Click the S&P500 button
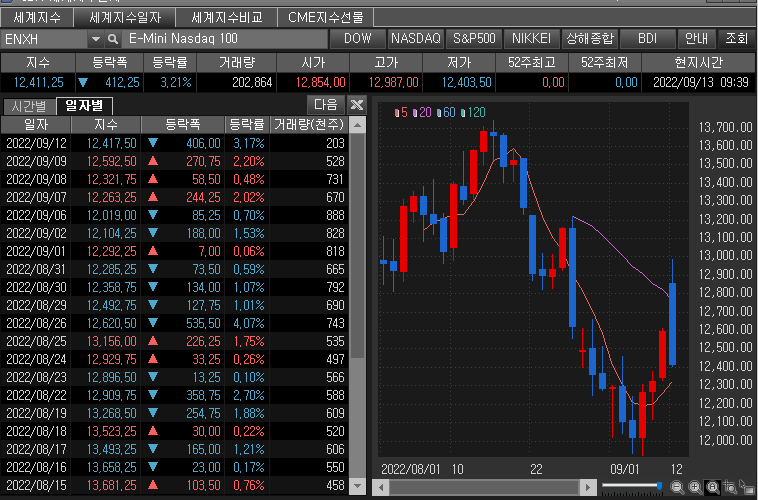The image size is (758, 500). point(474,39)
